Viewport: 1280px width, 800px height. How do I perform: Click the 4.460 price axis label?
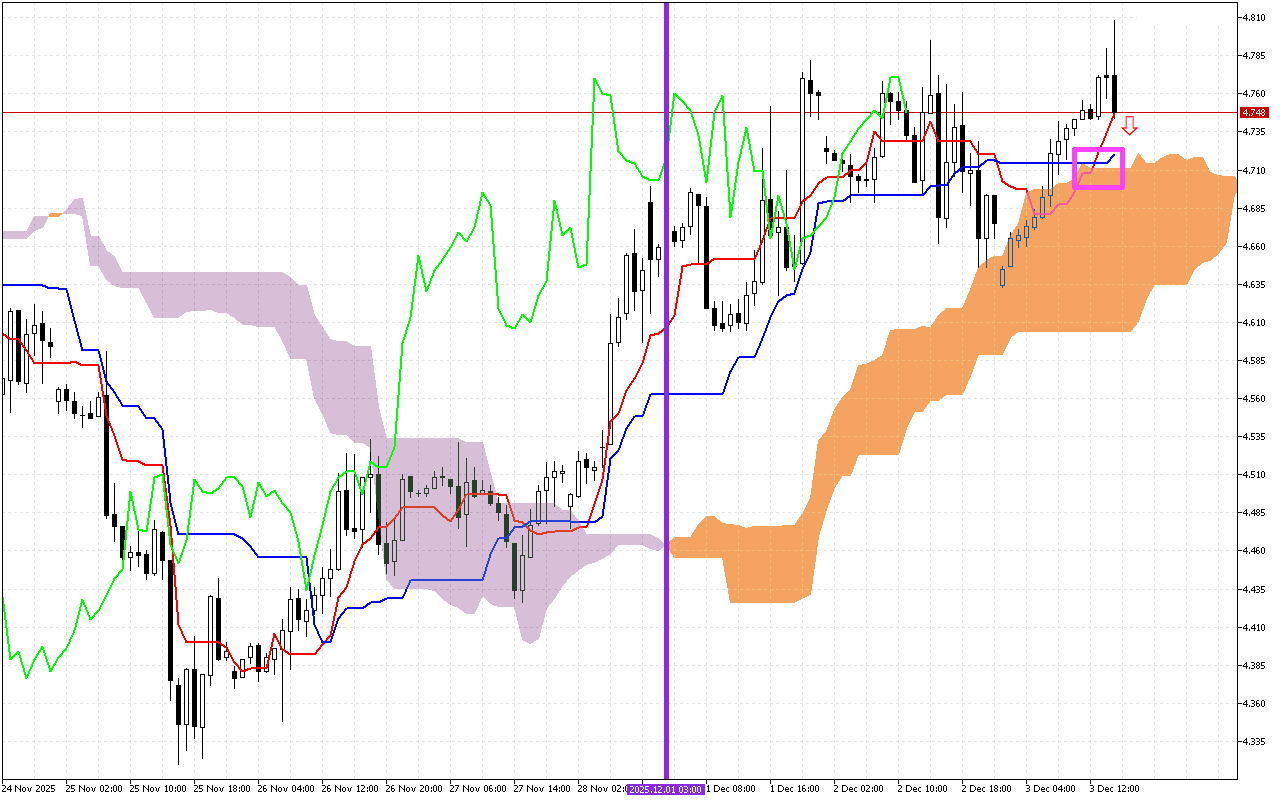(x=1254, y=550)
